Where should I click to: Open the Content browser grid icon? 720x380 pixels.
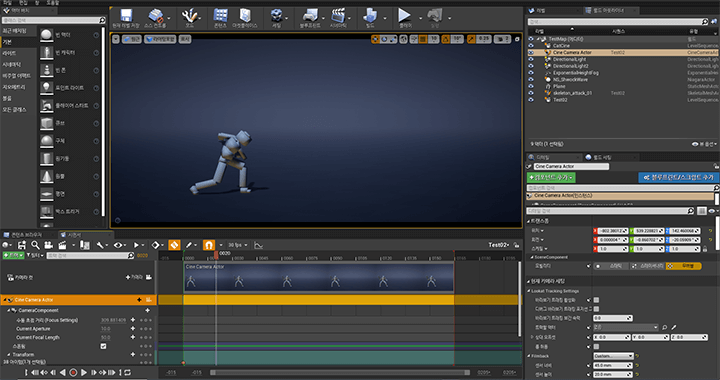[x=220, y=15]
